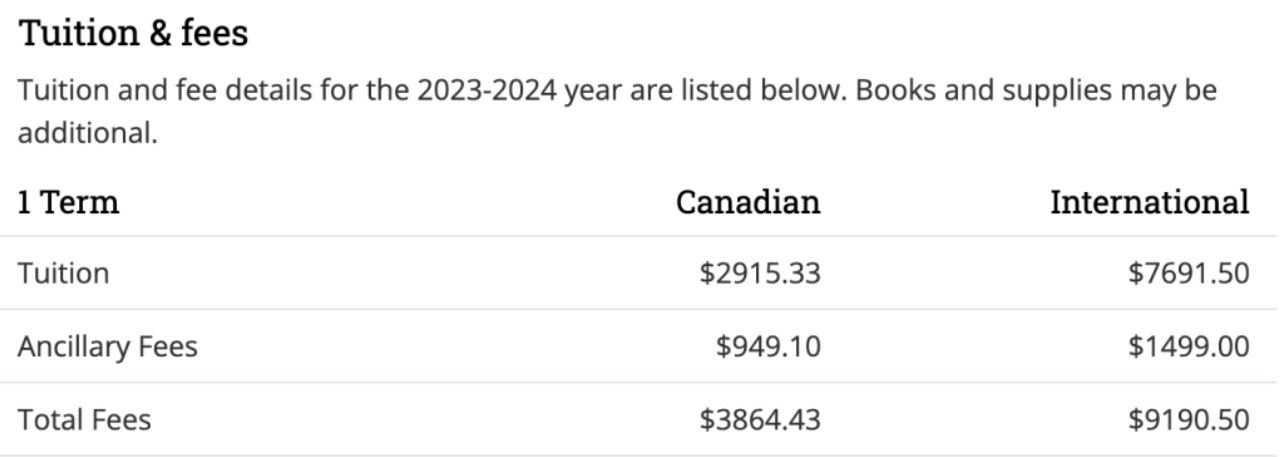
Task: Click the "International" column header
Action: 1149,202
